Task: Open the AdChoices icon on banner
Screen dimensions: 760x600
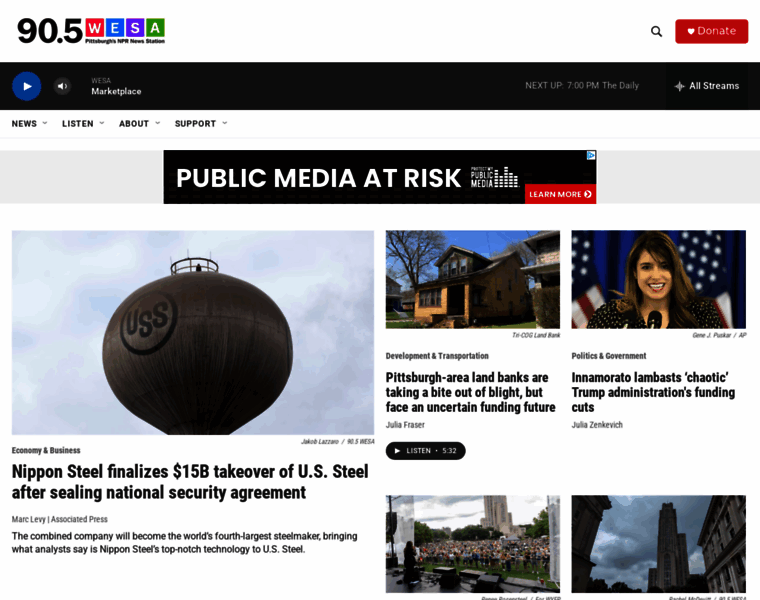Action: coord(591,155)
